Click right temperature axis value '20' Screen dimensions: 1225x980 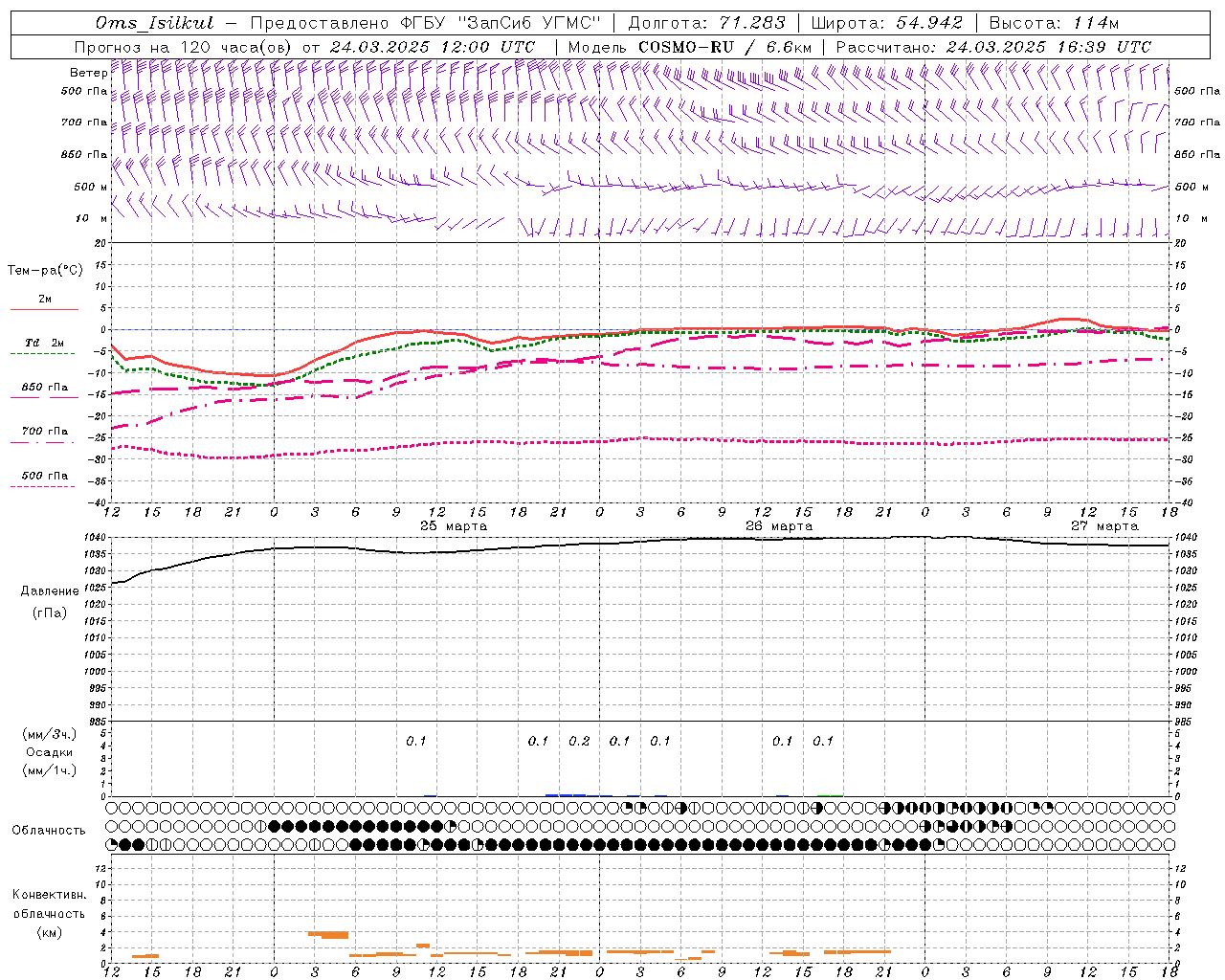click(x=1180, y=243)
